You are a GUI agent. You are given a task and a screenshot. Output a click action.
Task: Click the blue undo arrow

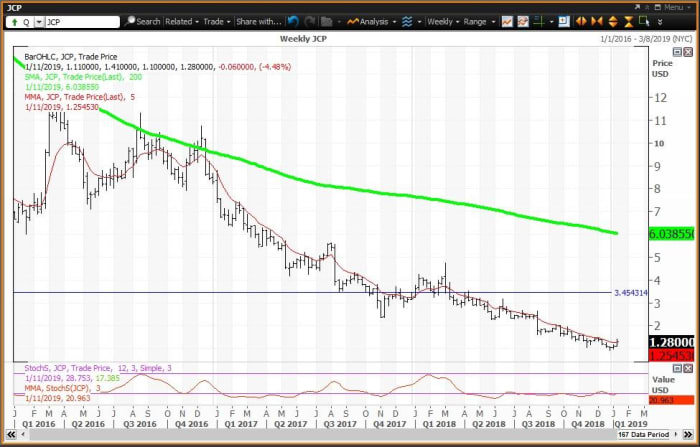[293, 20]
